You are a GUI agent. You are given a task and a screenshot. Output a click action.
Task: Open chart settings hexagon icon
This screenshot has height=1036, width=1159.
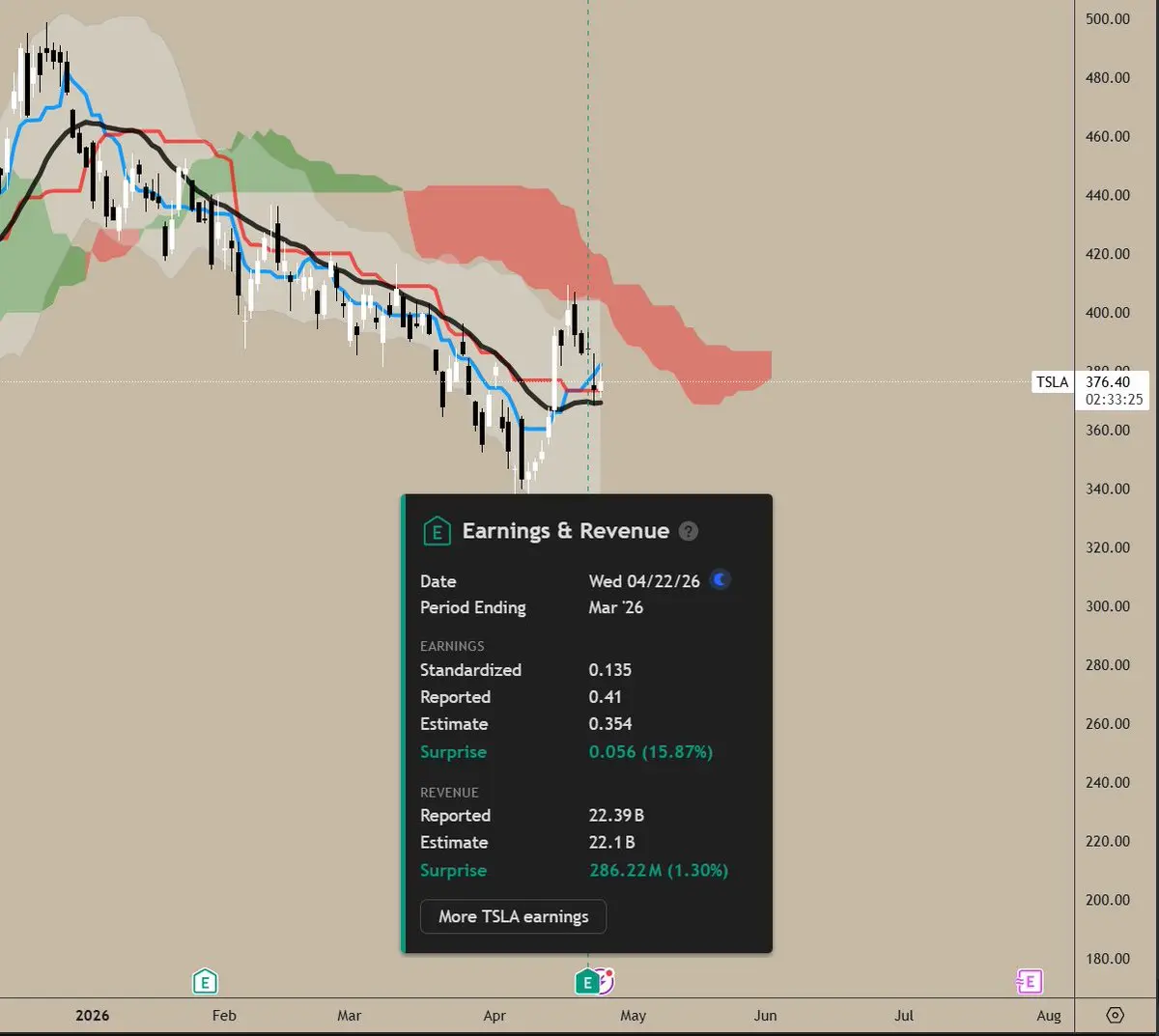tap(1116, 1016)
